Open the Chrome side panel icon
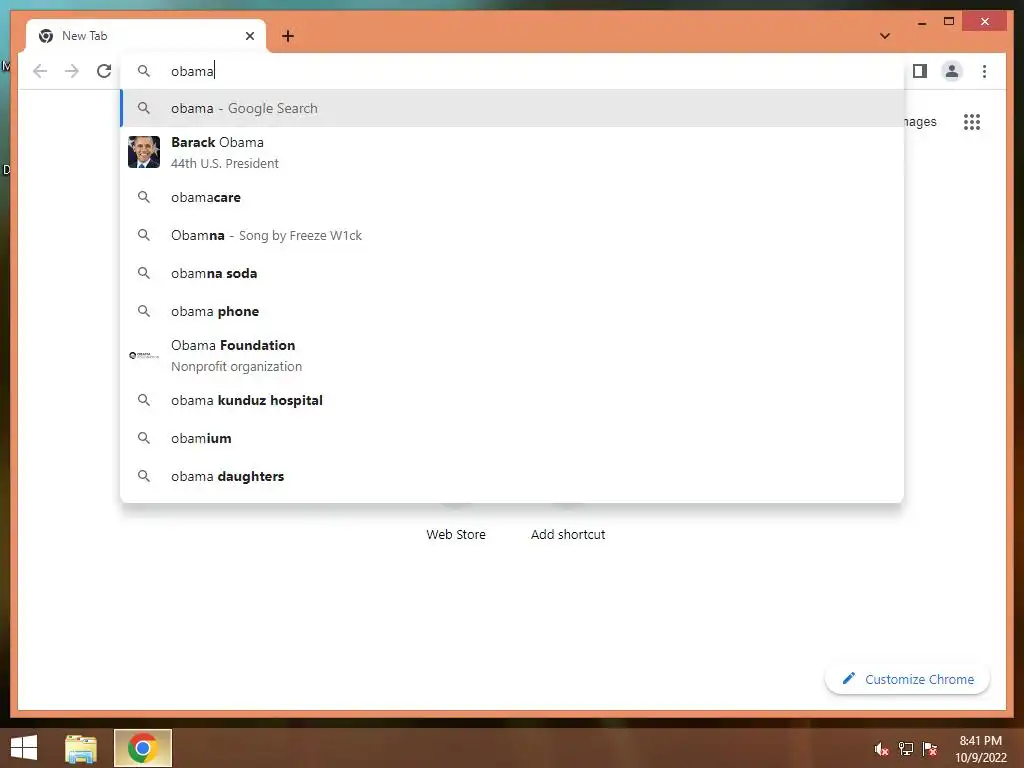 click(920, 71)
